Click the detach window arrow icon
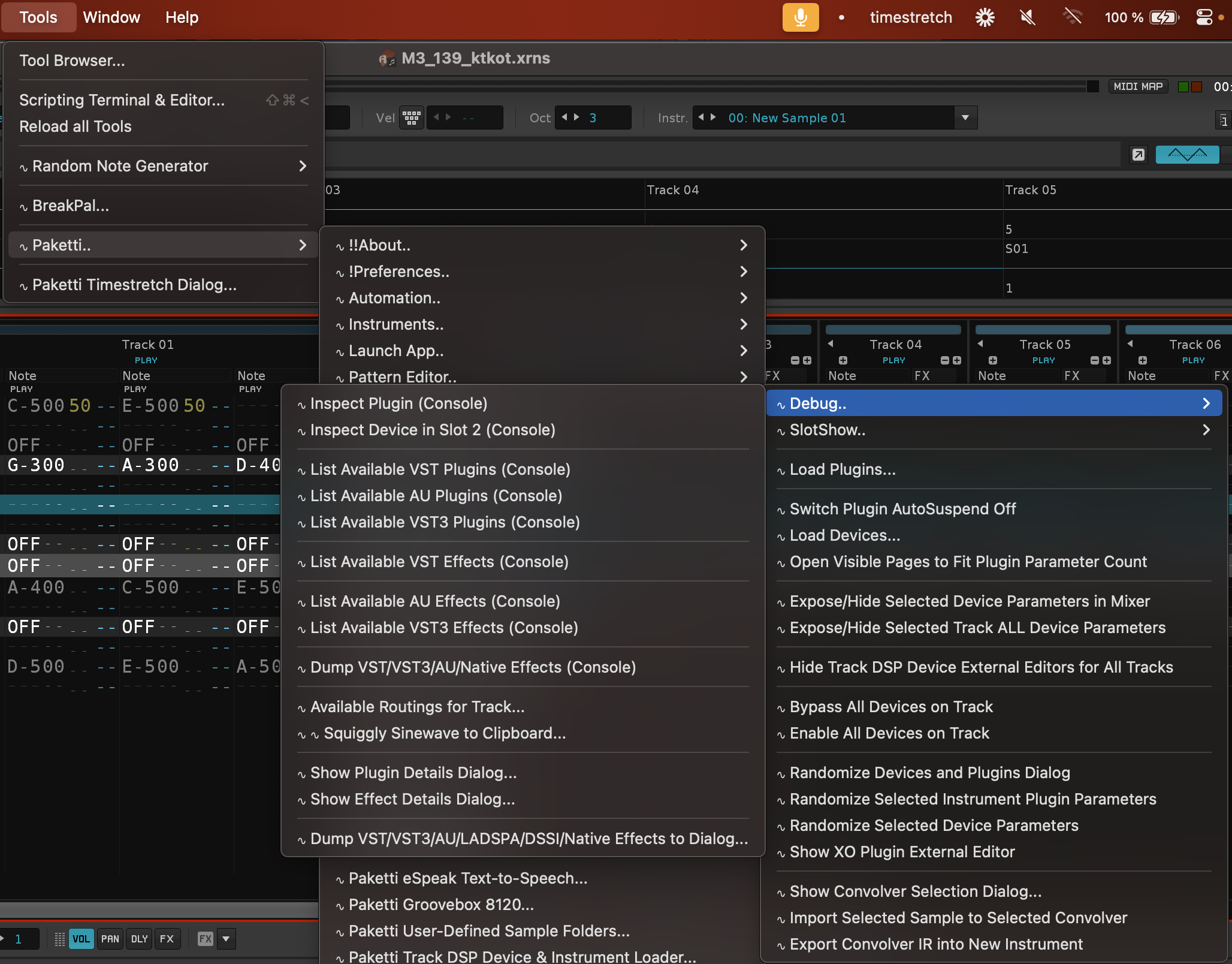 1138,155
